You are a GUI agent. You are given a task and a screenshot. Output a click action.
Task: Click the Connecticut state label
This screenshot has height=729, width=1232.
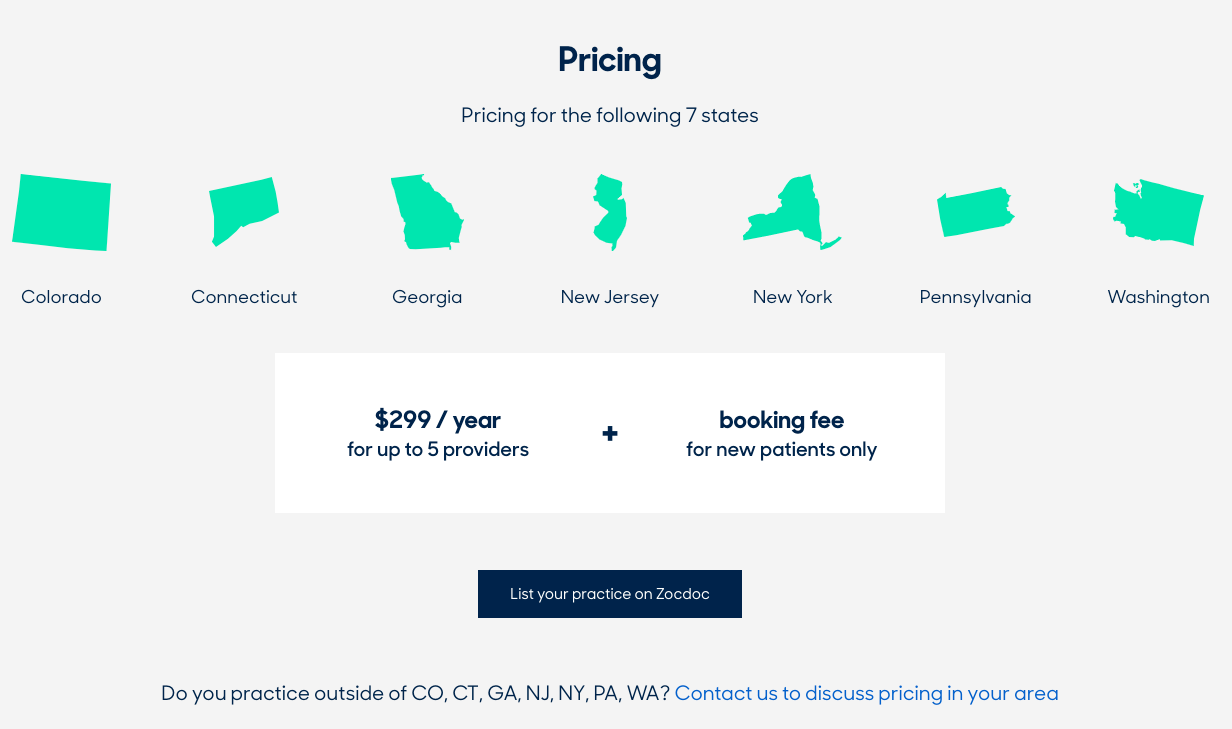click(244, 297)
